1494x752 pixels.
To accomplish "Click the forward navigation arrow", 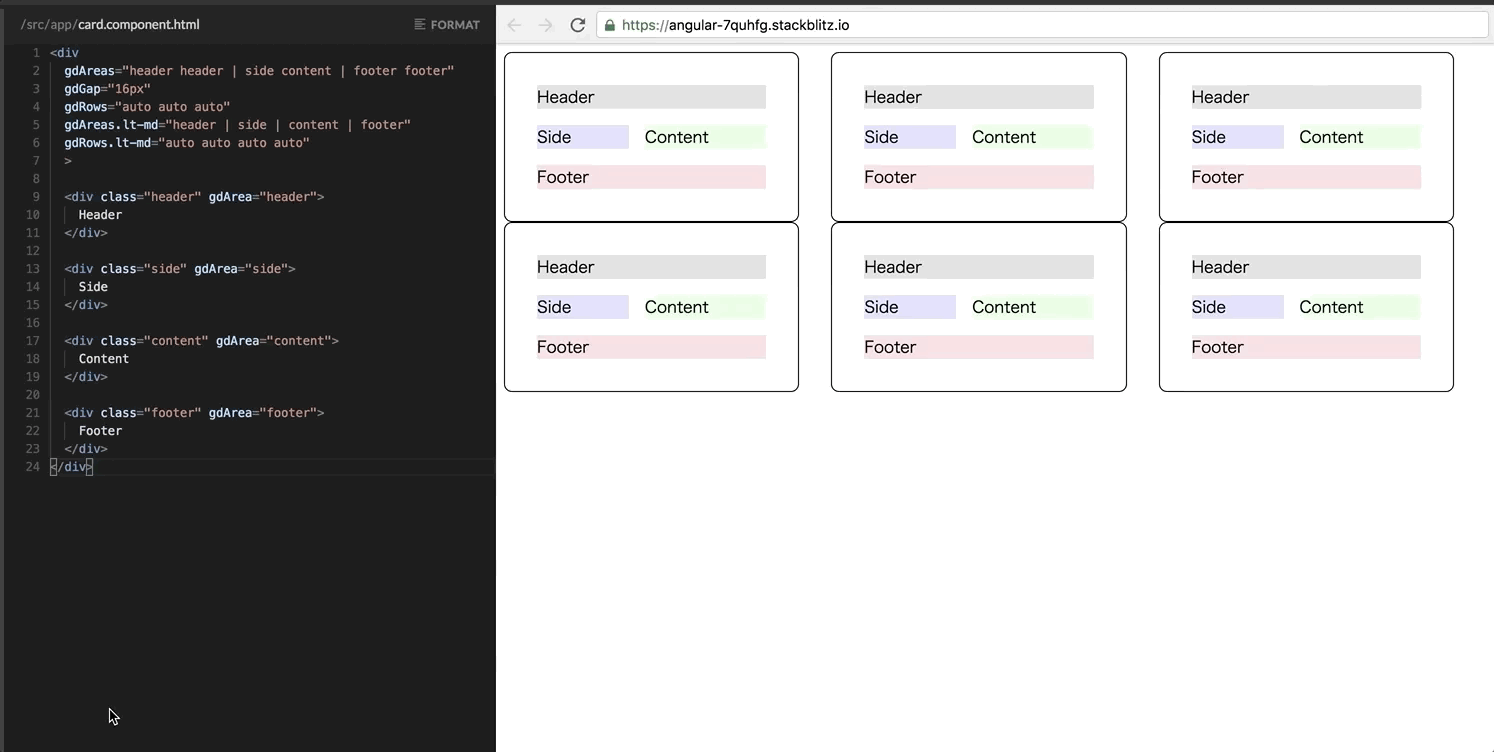I will pos(545,25).
